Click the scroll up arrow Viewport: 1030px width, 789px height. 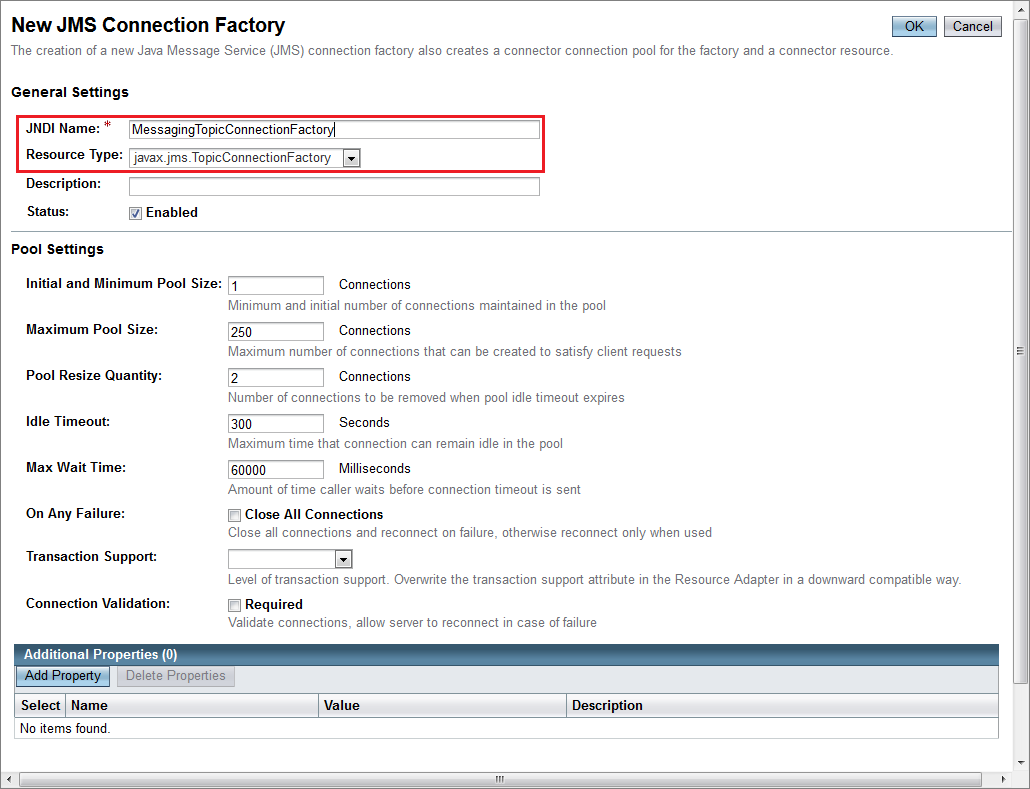1020,8
